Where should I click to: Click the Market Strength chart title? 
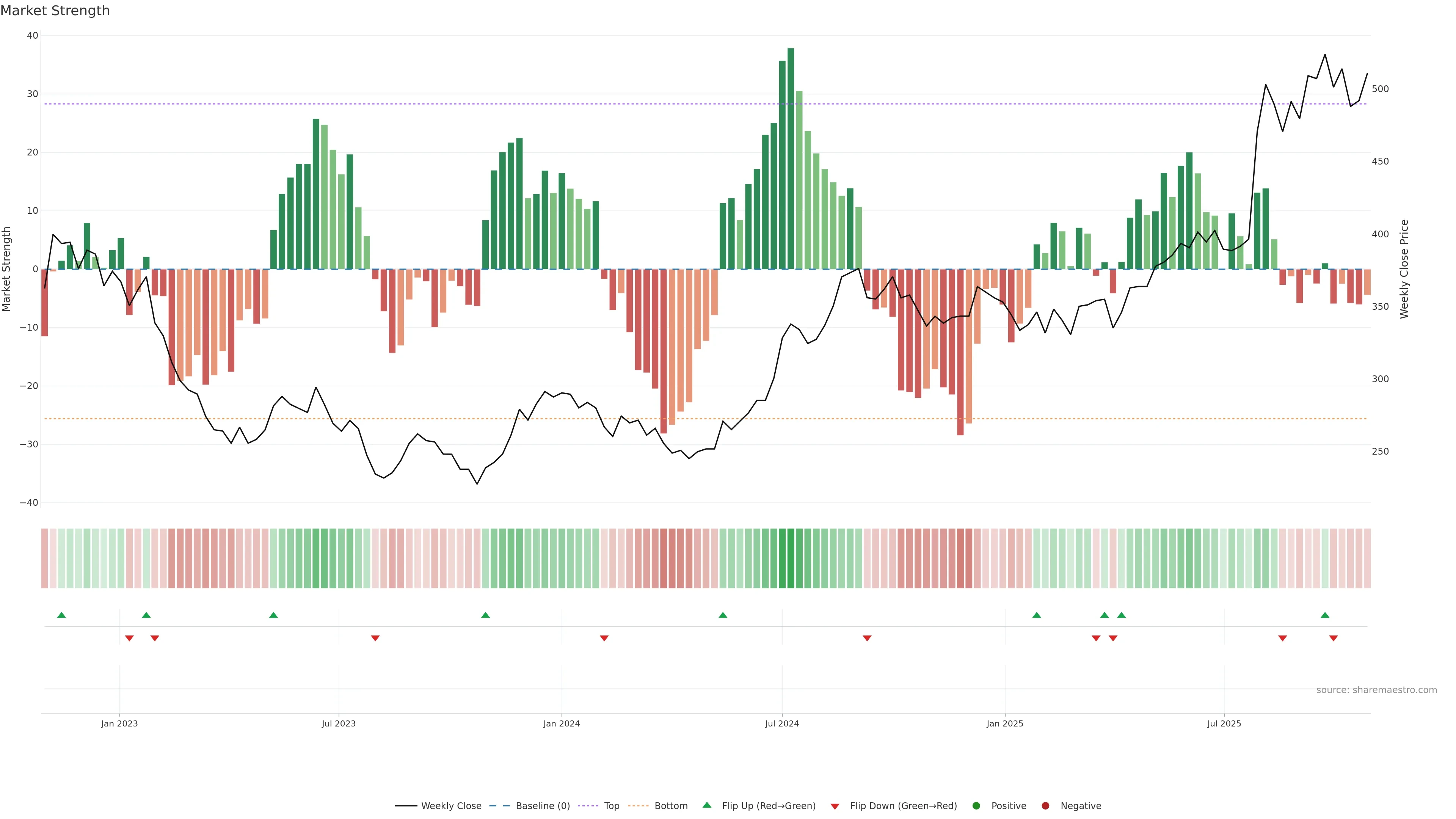[55, 11]
